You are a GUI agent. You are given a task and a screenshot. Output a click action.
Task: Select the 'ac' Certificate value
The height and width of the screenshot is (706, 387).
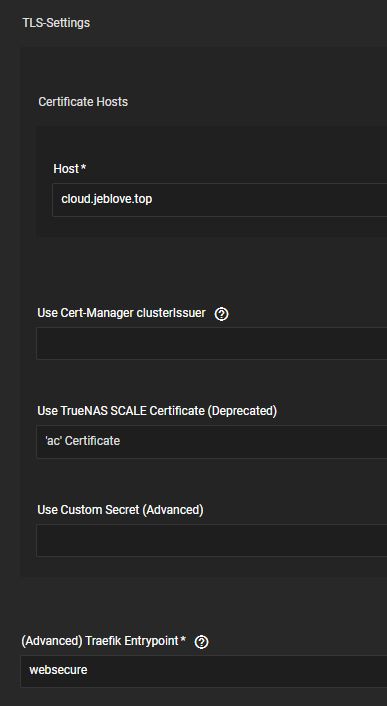[x=82, y=440]
